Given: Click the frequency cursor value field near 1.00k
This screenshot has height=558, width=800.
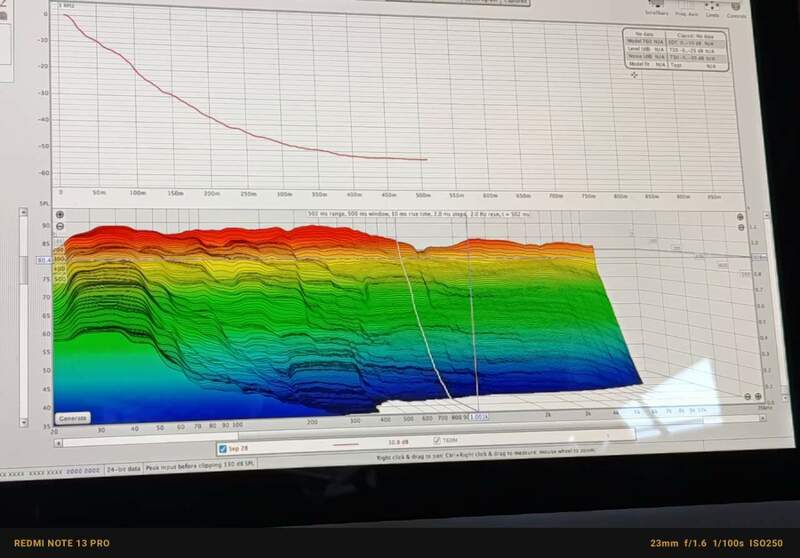Looking at the screenshot, I should (x=478, y=417).
